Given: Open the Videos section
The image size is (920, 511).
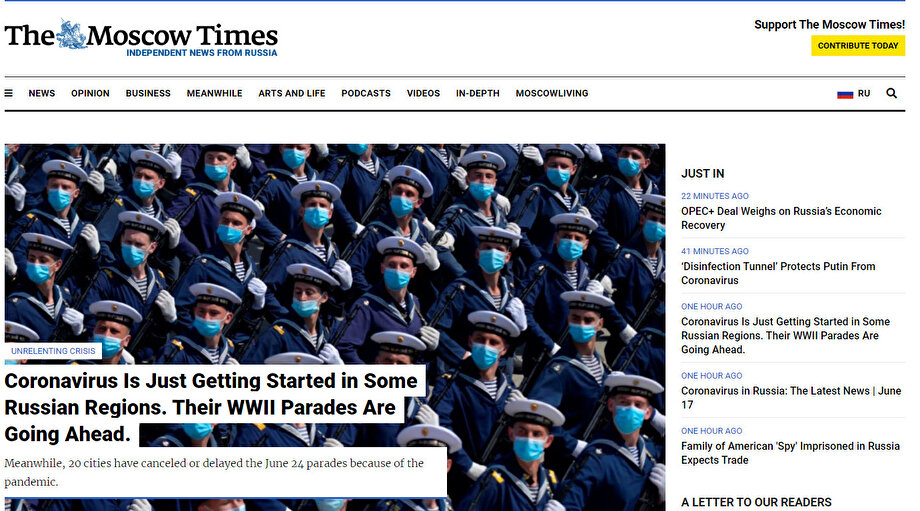Looking at the screenshot, I should [x=423, y=94].
